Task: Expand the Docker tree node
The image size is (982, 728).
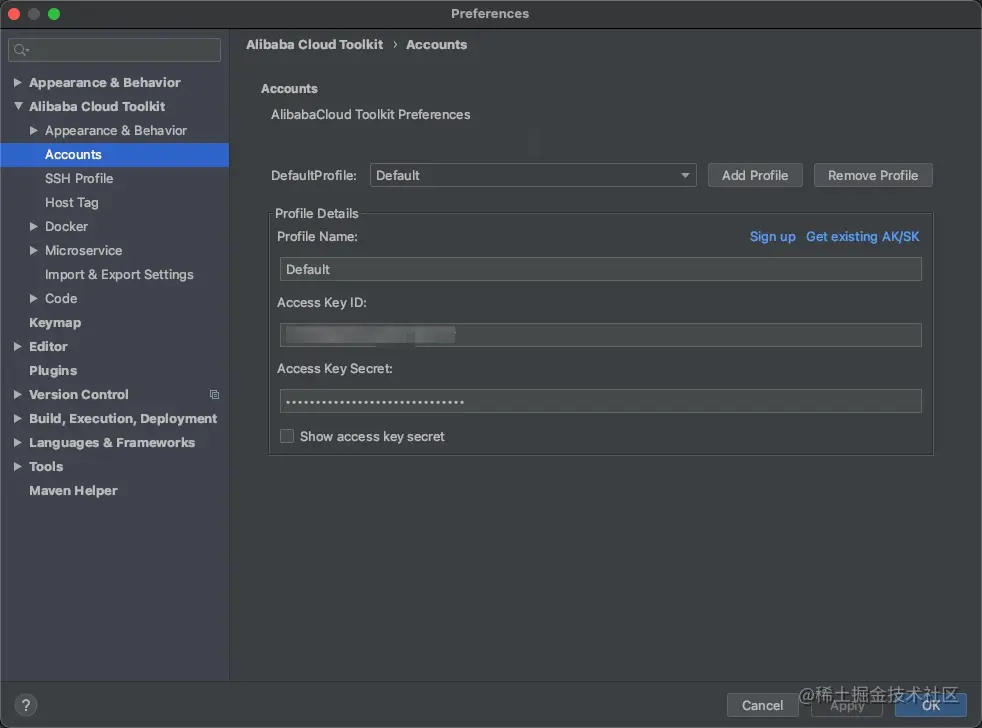Action: click(x=34, y=226)
